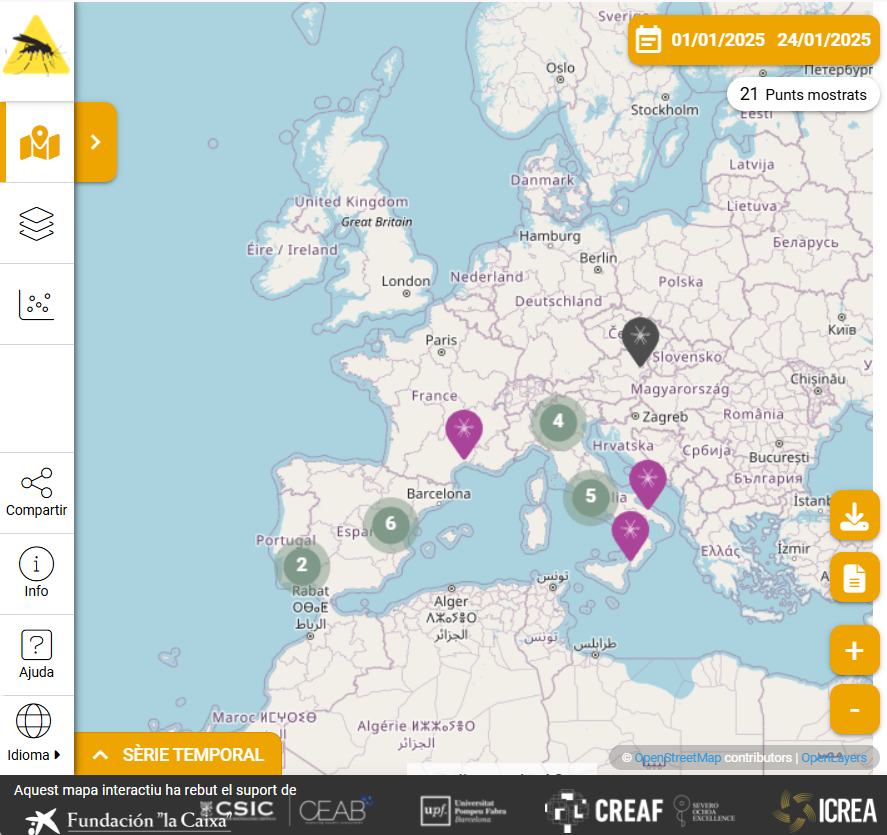The height and width of the screenshot is (835, 887).
Task: Open the report document button
Action: pyautogui.click(x=854, y=578)
